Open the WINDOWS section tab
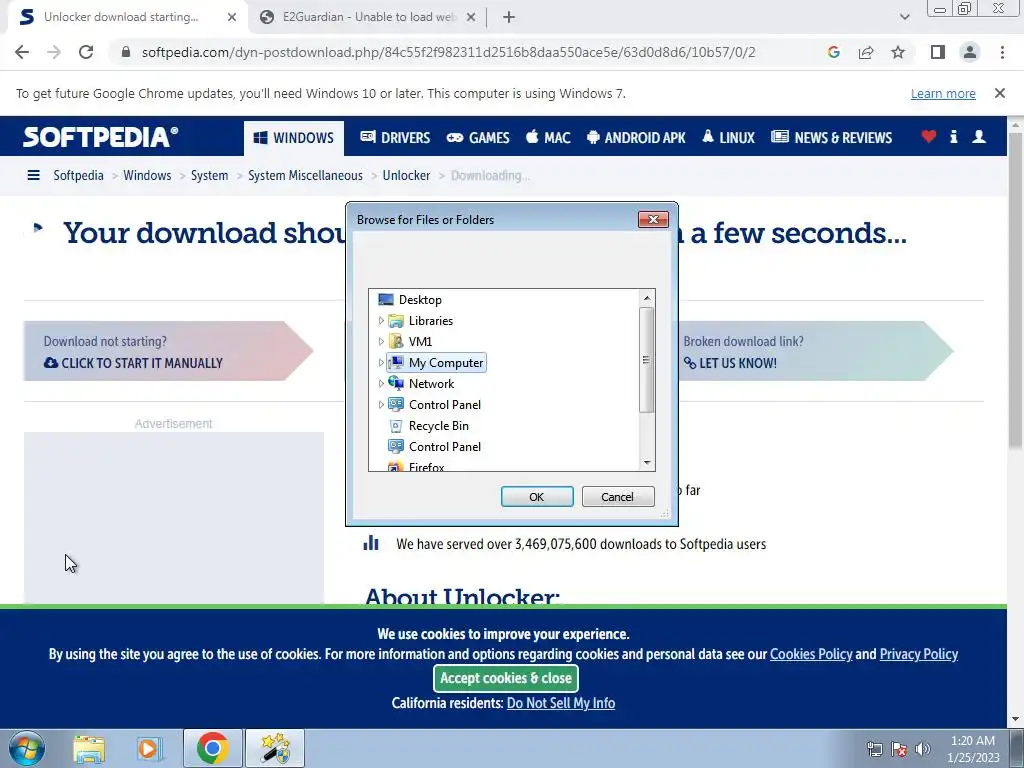Screen dimensions: 1024x768 [x=294, y=138]
